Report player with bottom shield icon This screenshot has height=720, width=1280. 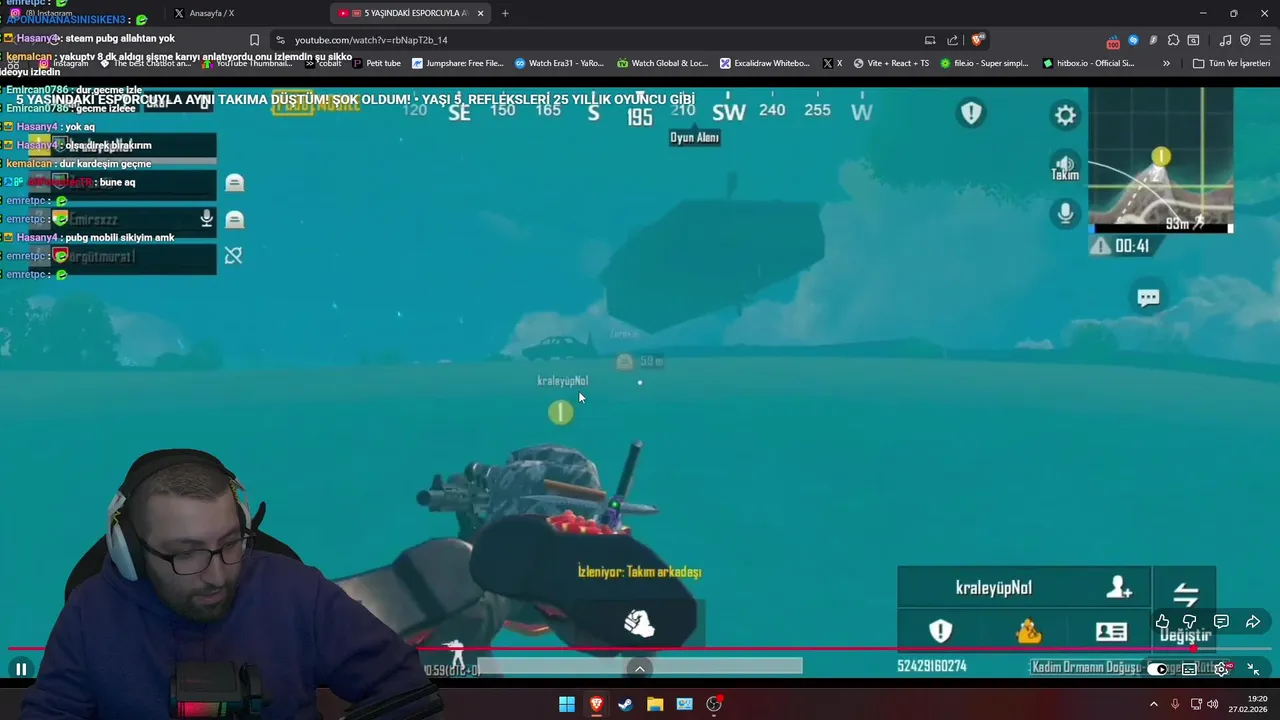coord(941,631)
